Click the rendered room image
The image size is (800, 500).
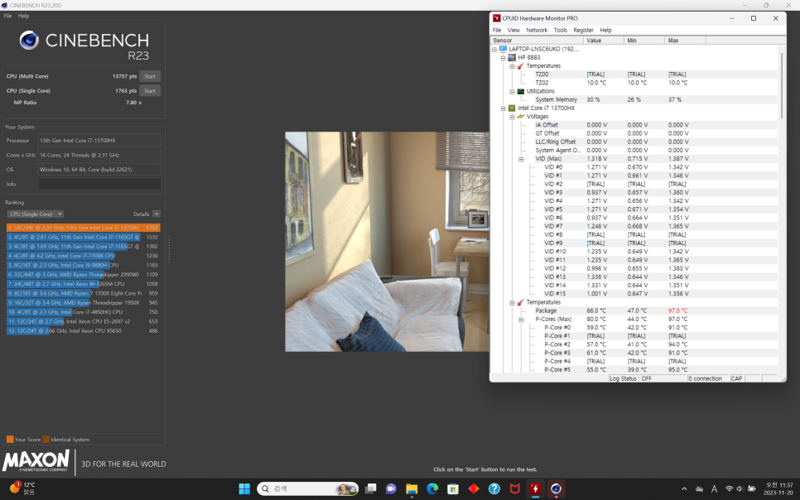coord(387,242)
